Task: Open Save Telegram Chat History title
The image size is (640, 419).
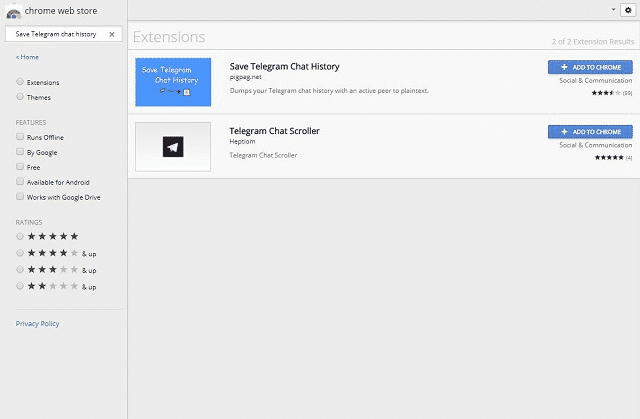Action: 284,67
